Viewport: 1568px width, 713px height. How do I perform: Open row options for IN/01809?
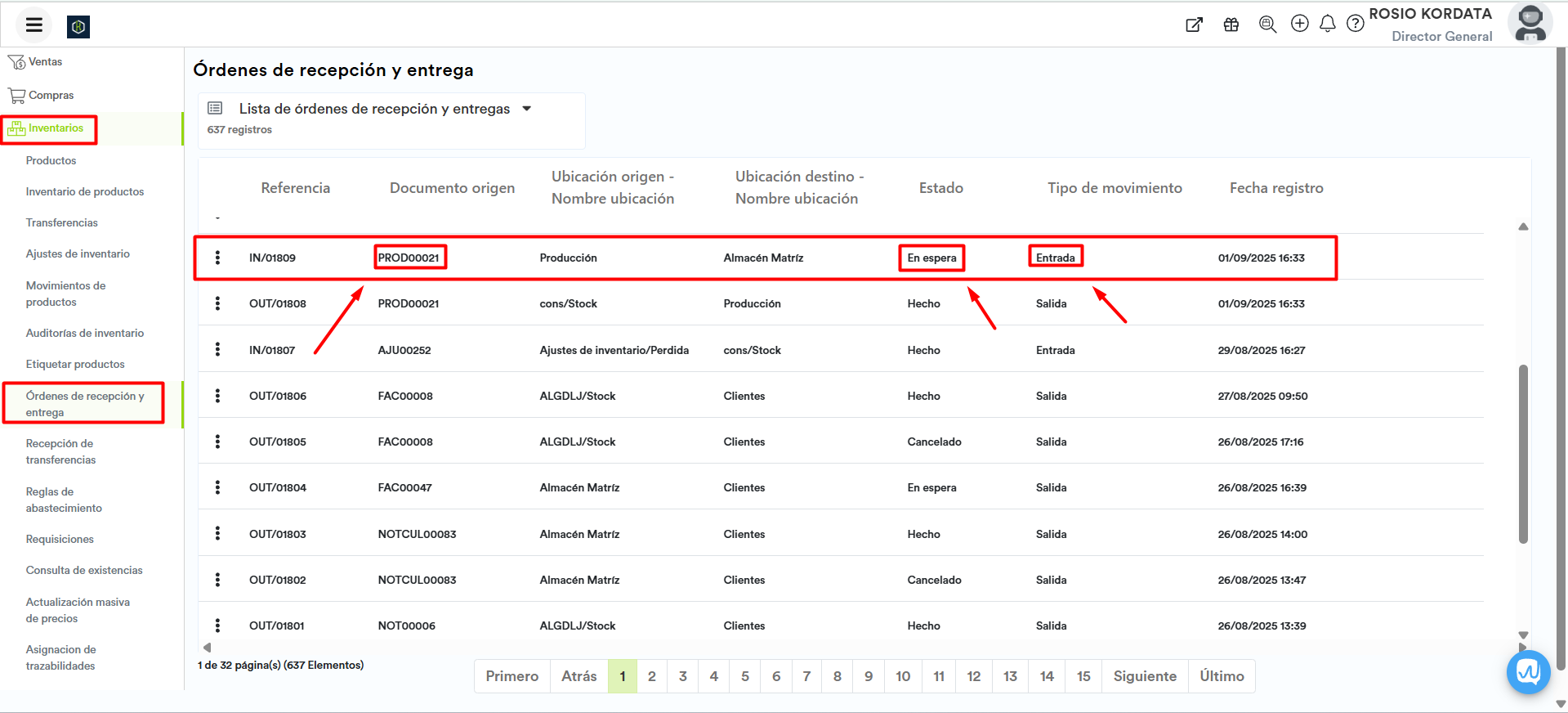pos(217,258)
